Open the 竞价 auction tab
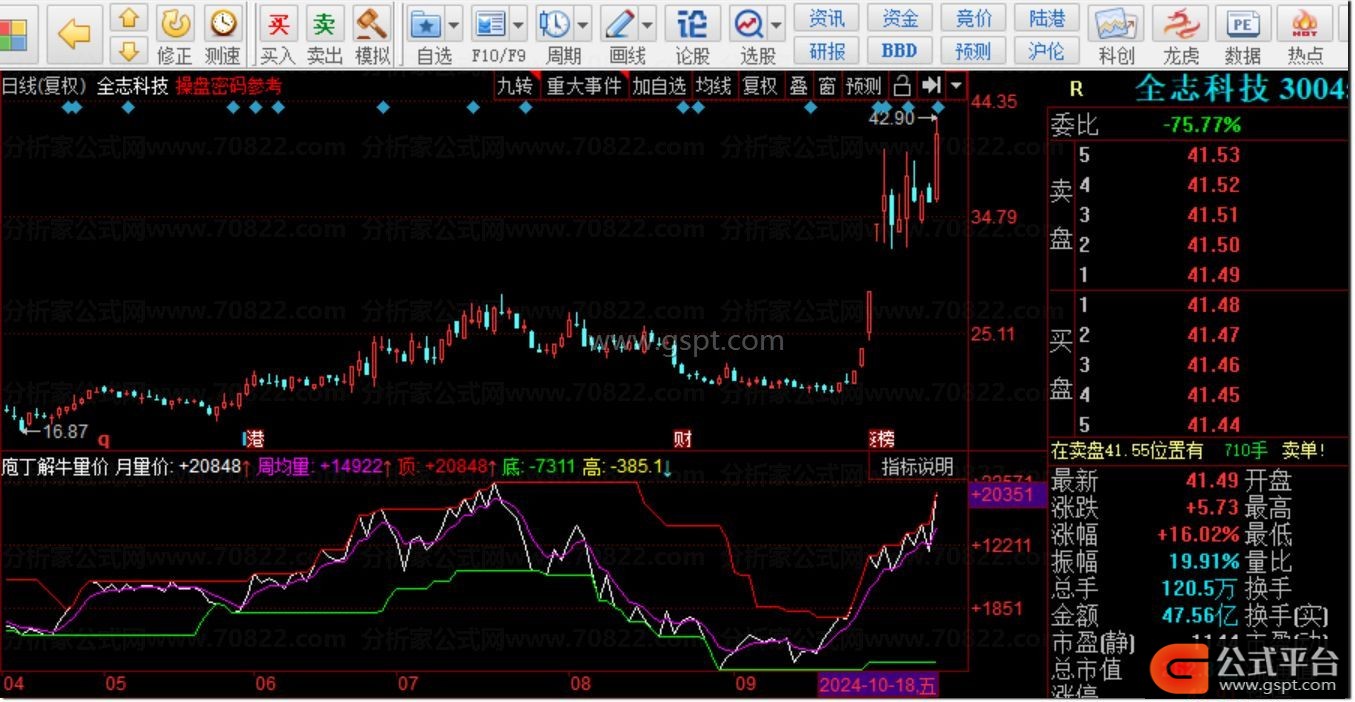Screen dimensions: 1355x702 [973, 18]
